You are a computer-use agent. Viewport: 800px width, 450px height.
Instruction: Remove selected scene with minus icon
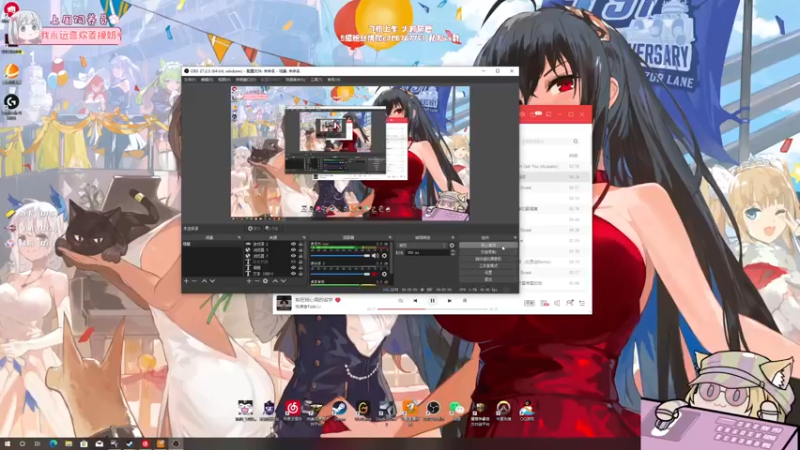coord(194,281)
